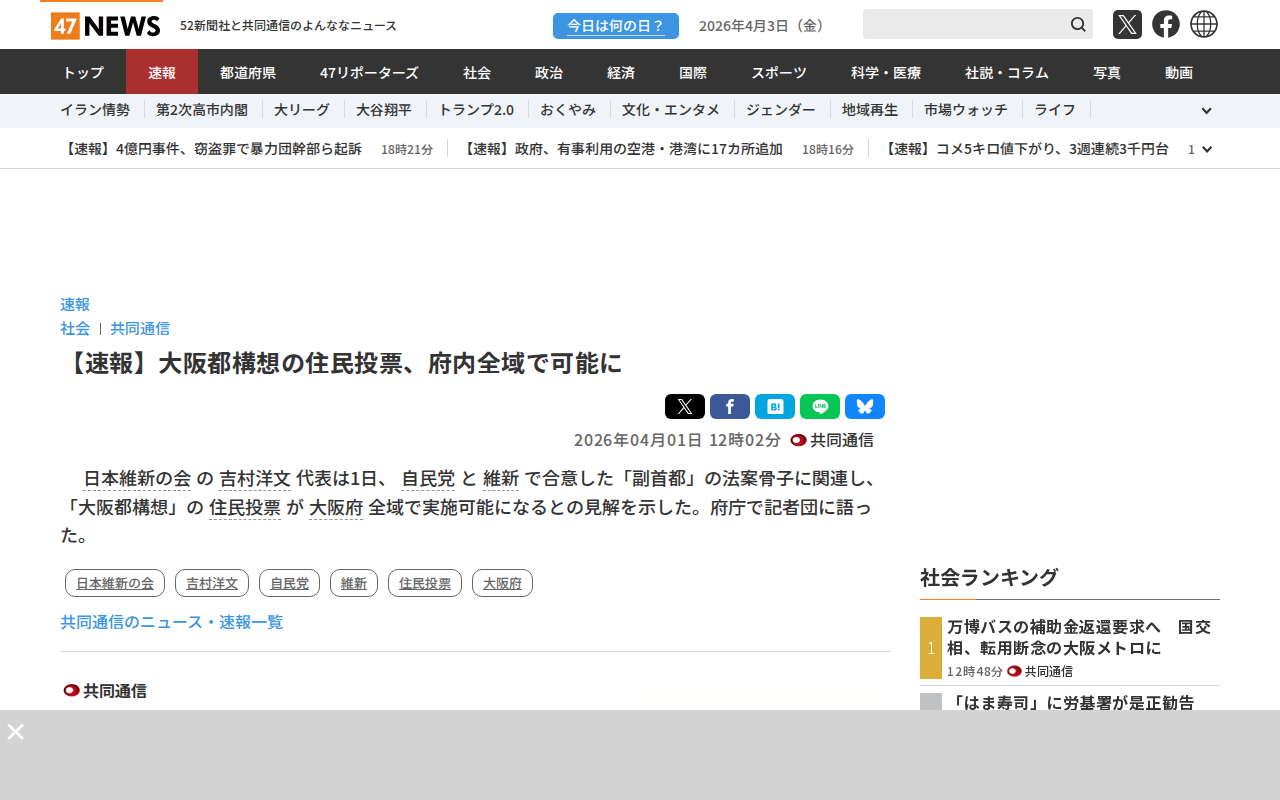Open ticker headline about コメ5キロ値下がり

(x=1026, y=149)
